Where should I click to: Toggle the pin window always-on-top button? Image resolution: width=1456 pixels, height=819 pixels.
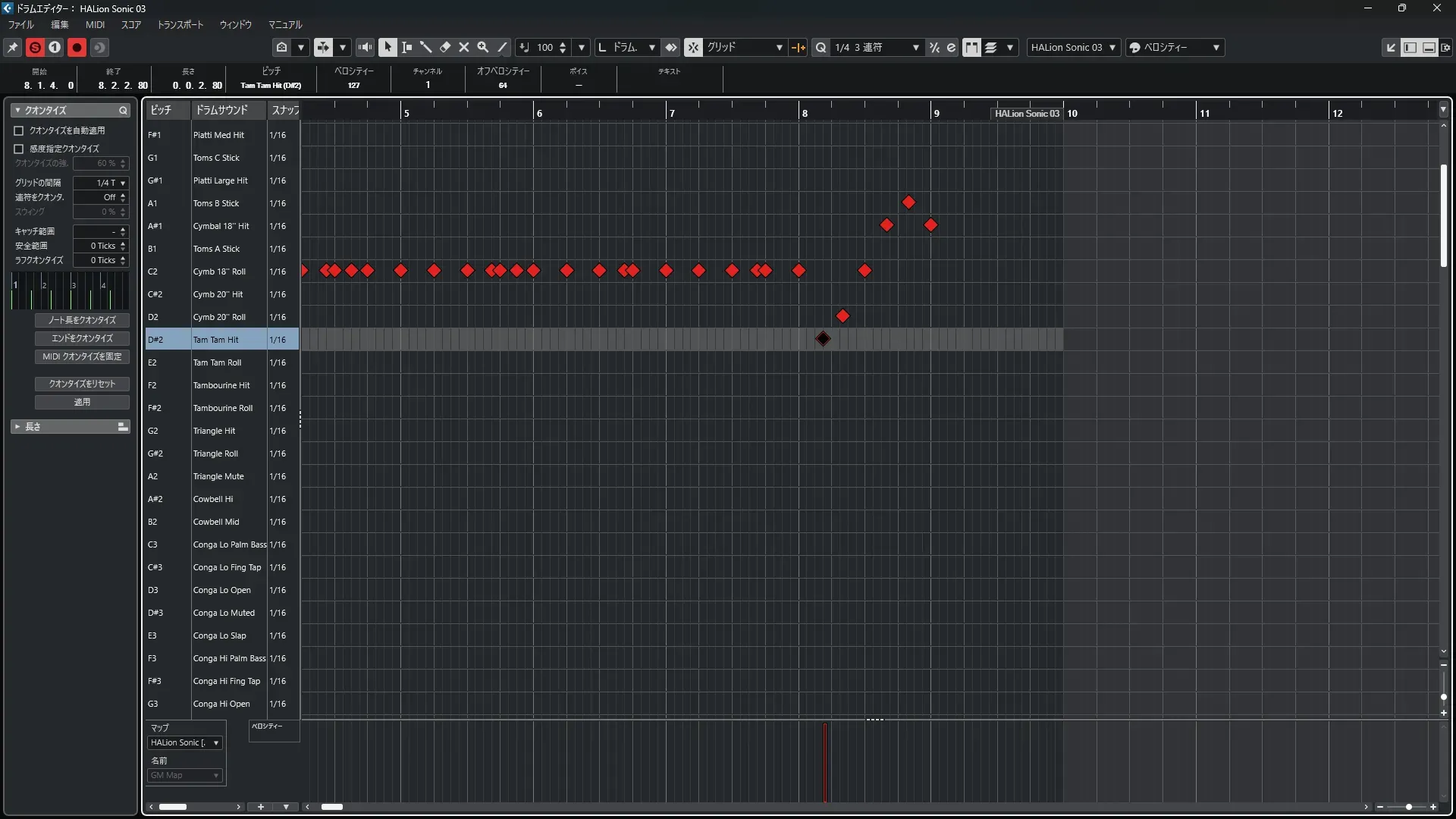(x=13, y=47)
